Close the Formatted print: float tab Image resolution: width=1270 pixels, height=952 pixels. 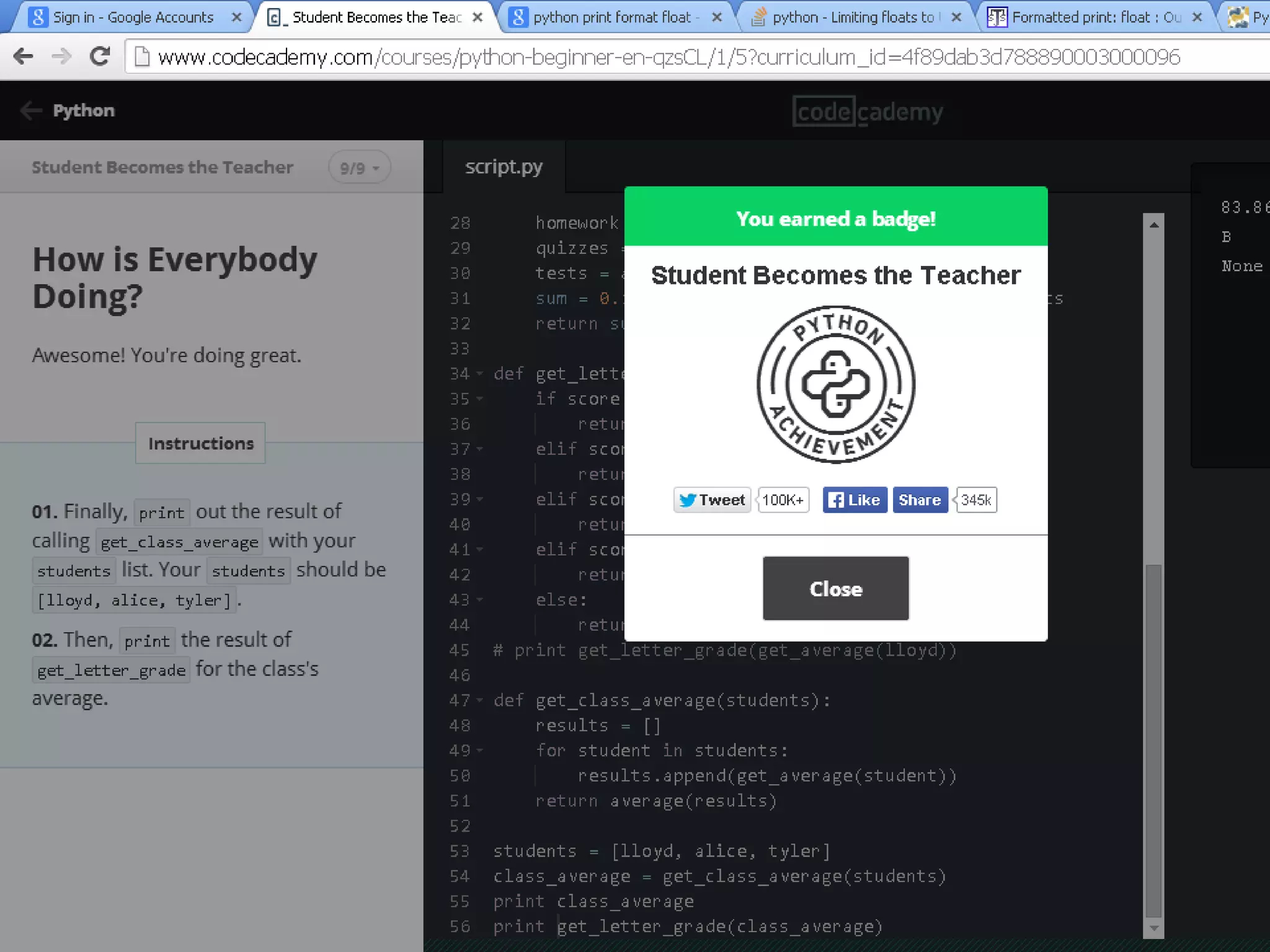1197,17
